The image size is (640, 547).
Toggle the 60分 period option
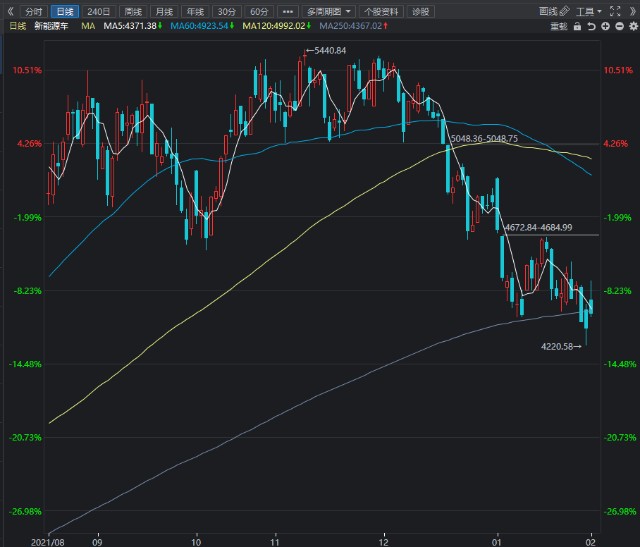pyautogui.click(x=259, y=11)
